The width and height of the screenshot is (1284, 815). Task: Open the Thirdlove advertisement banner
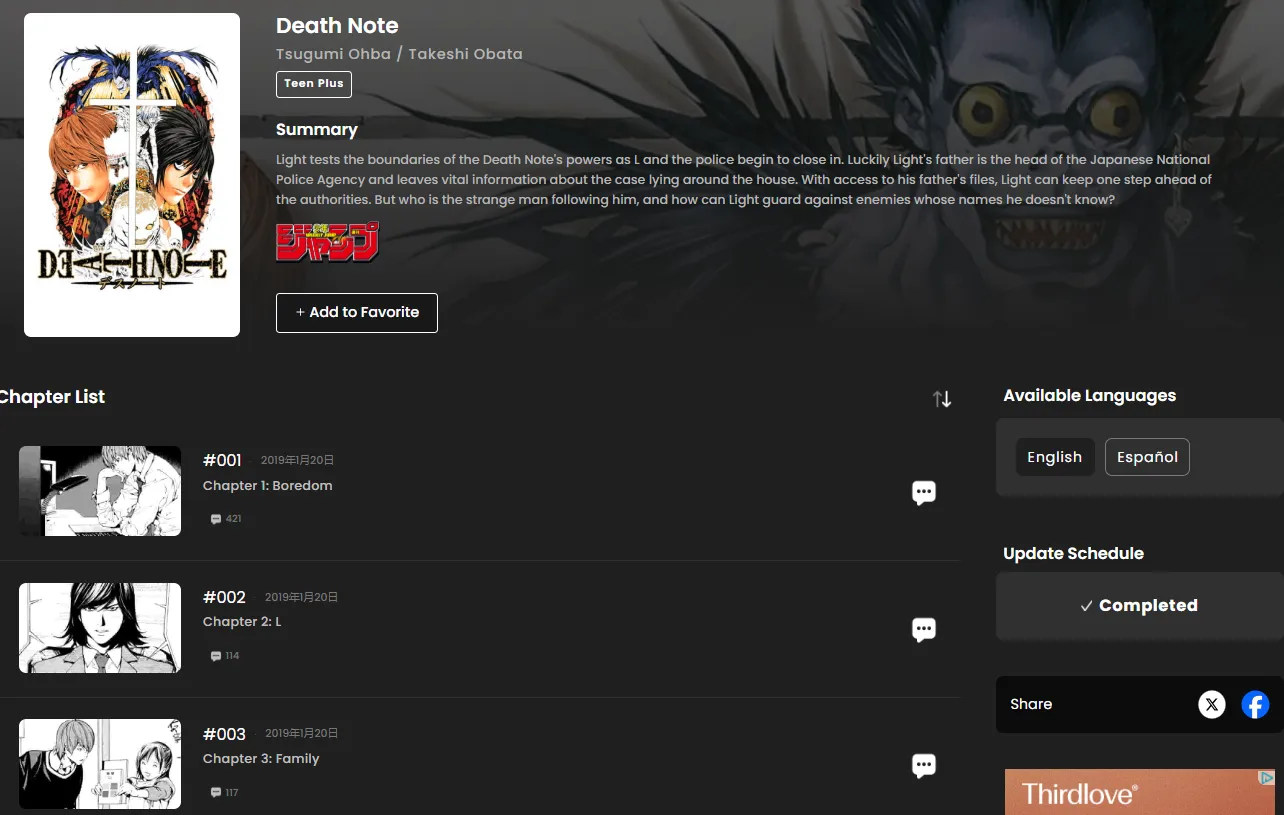coord(1139,792)
